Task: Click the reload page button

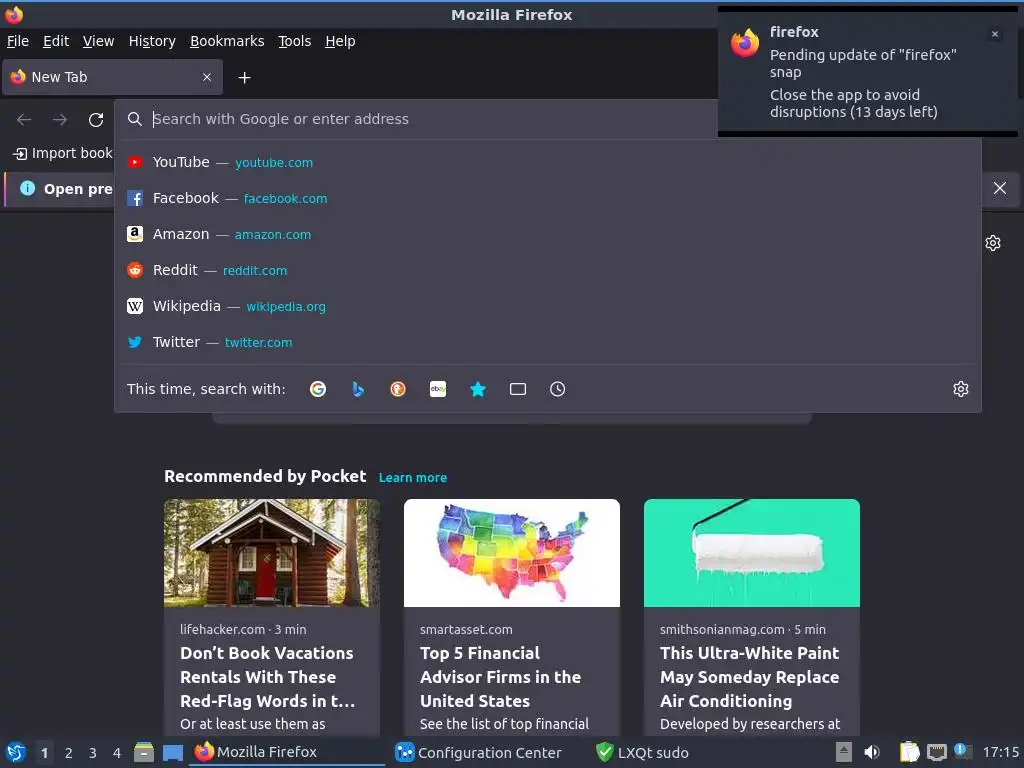Action: (96, 120)
